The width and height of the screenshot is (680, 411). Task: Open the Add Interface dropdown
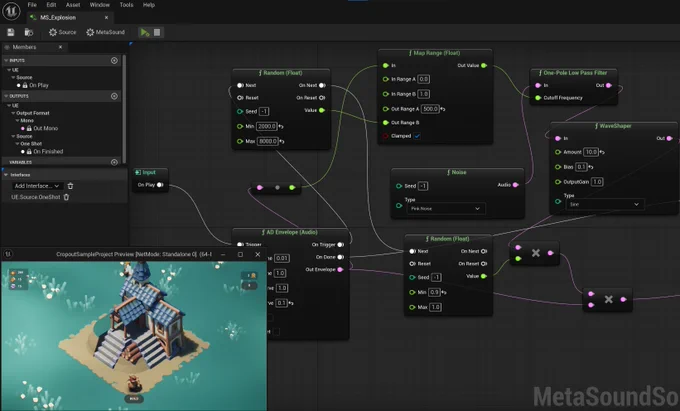[37, 186]
